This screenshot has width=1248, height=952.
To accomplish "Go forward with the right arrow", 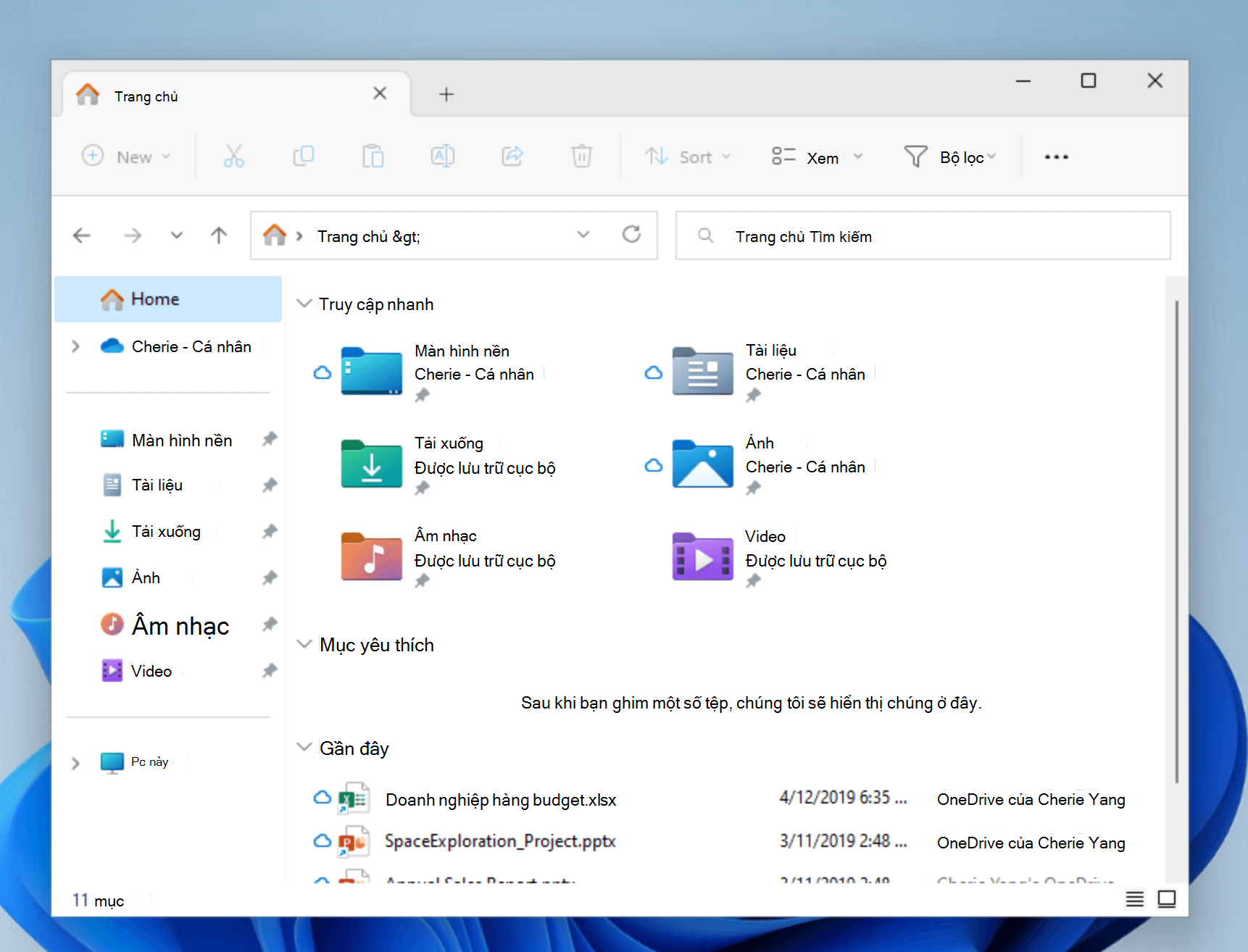I will point(132,235).
